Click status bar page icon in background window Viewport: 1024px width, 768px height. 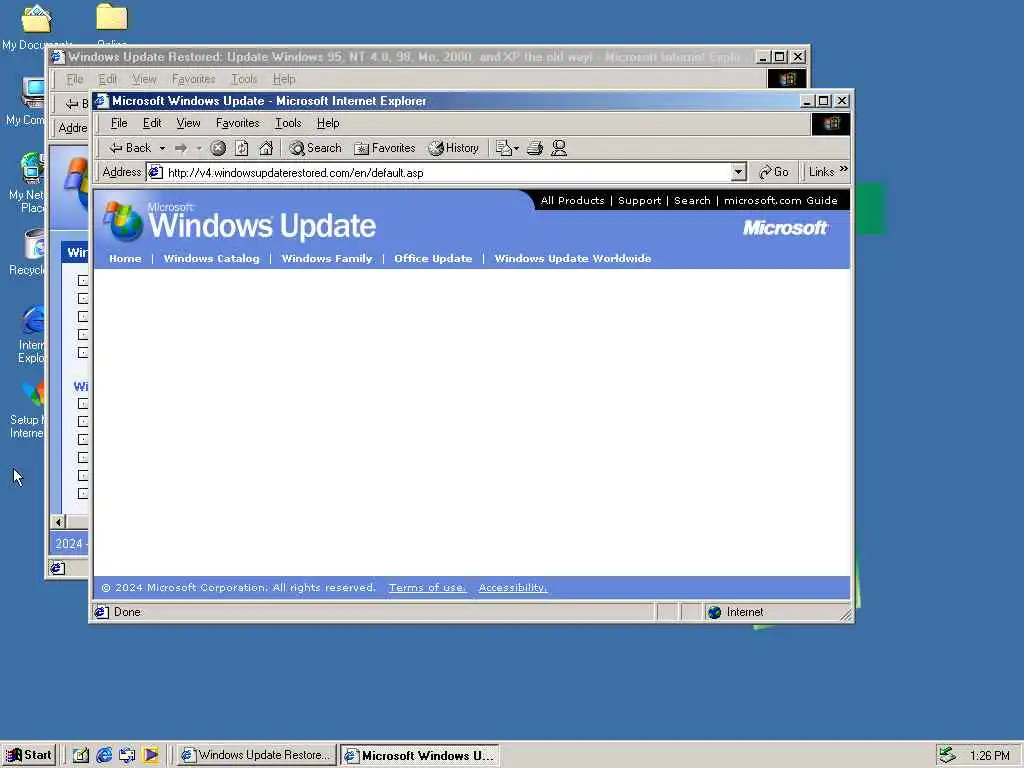point(57,568)
